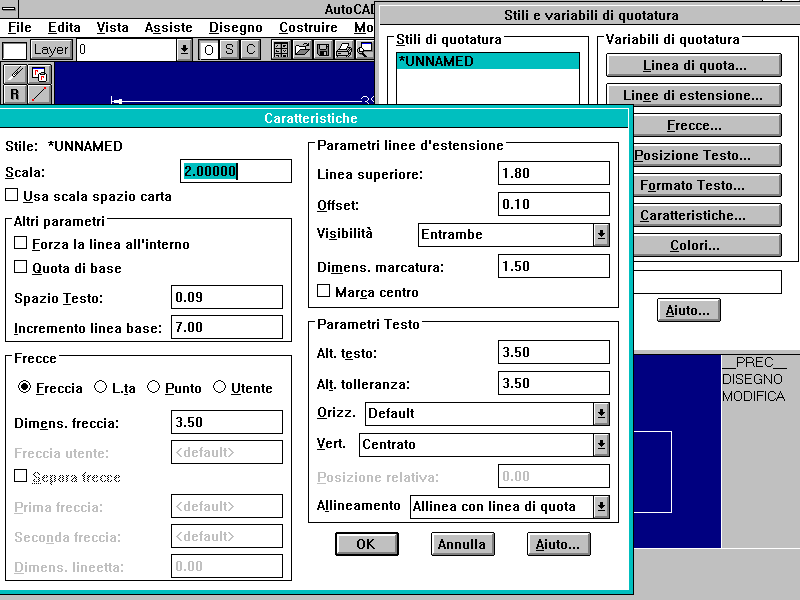800x600 pixels.
Task: Click the Colori button
Action: click(707, 246)
